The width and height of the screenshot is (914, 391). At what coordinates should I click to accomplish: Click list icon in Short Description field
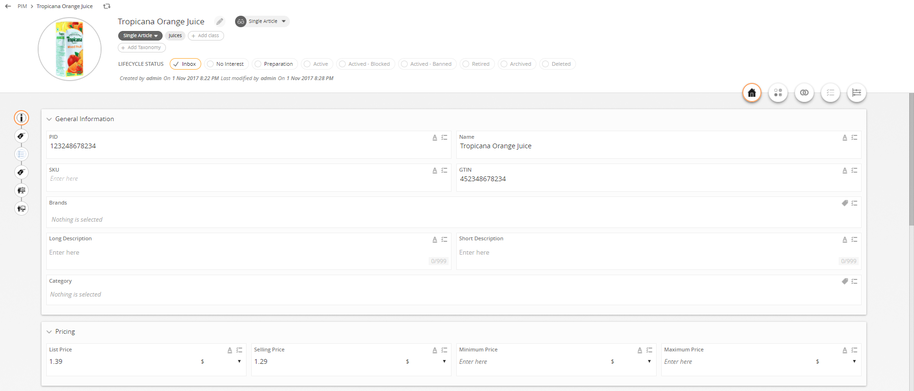pyautogui.click(x=855, y=239)
